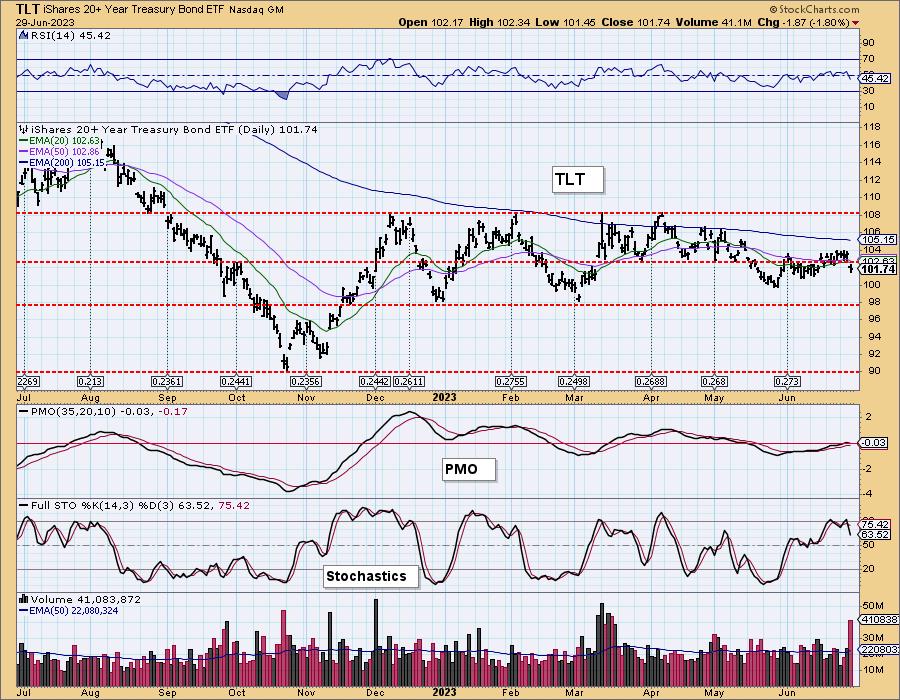Click the Chg -1.87 (-1.80%) value
This screenshot has width=900, height=700.
pyautogui.click(x=804, y=22)
